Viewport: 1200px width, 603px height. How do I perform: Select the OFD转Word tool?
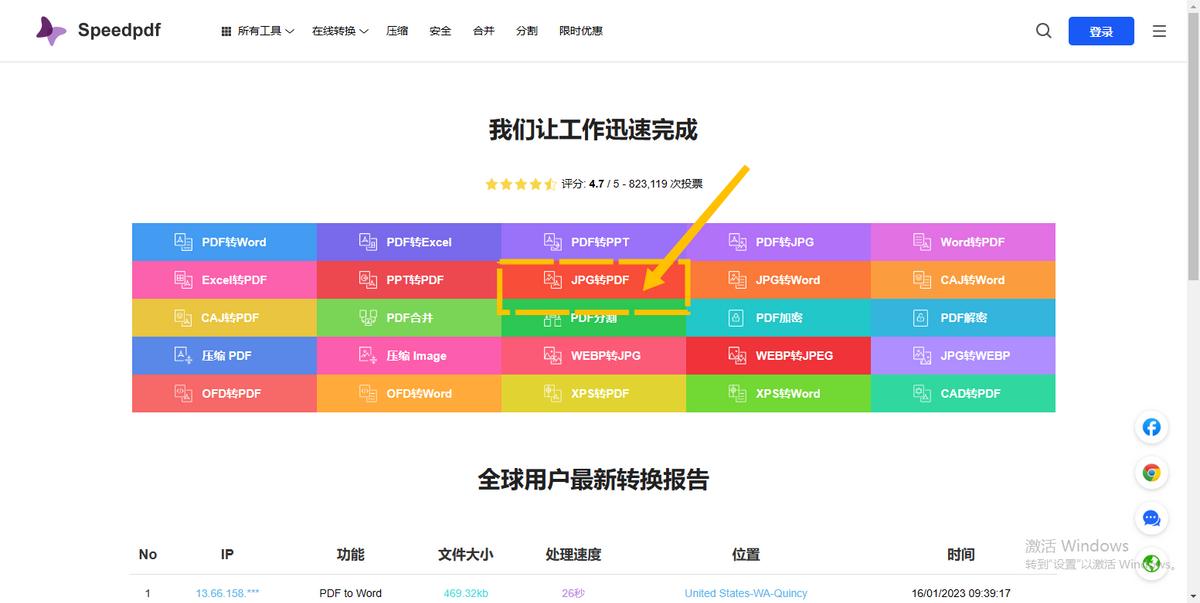(409, 393)
